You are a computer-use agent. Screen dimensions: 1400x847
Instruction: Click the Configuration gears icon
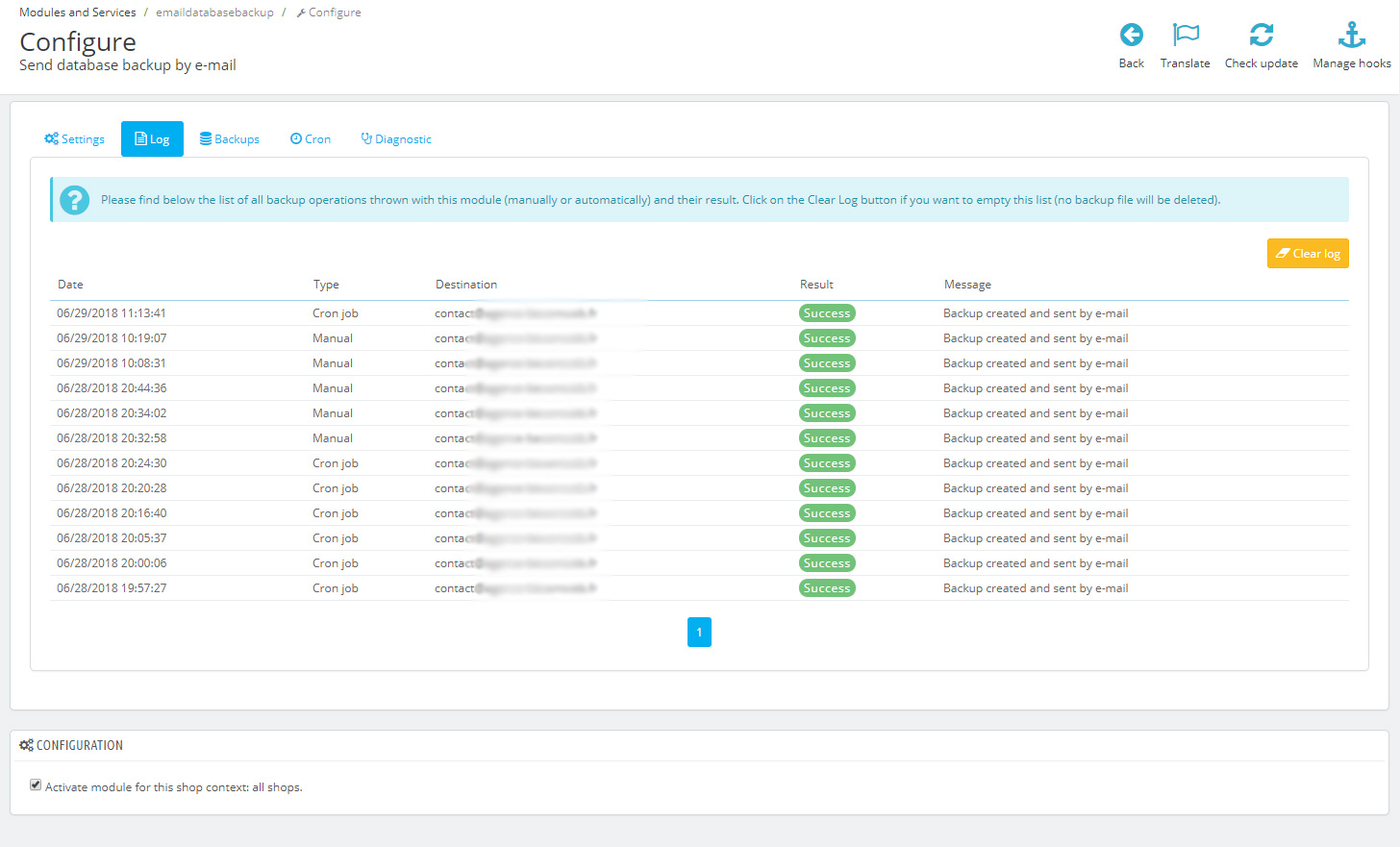tap(26, 745)
